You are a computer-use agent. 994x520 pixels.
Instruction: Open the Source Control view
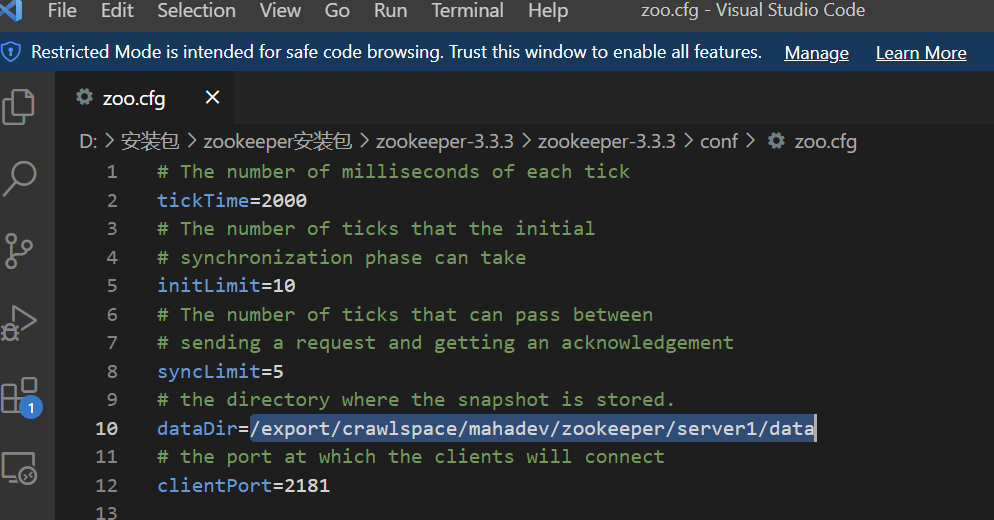(x=18, y=251)
